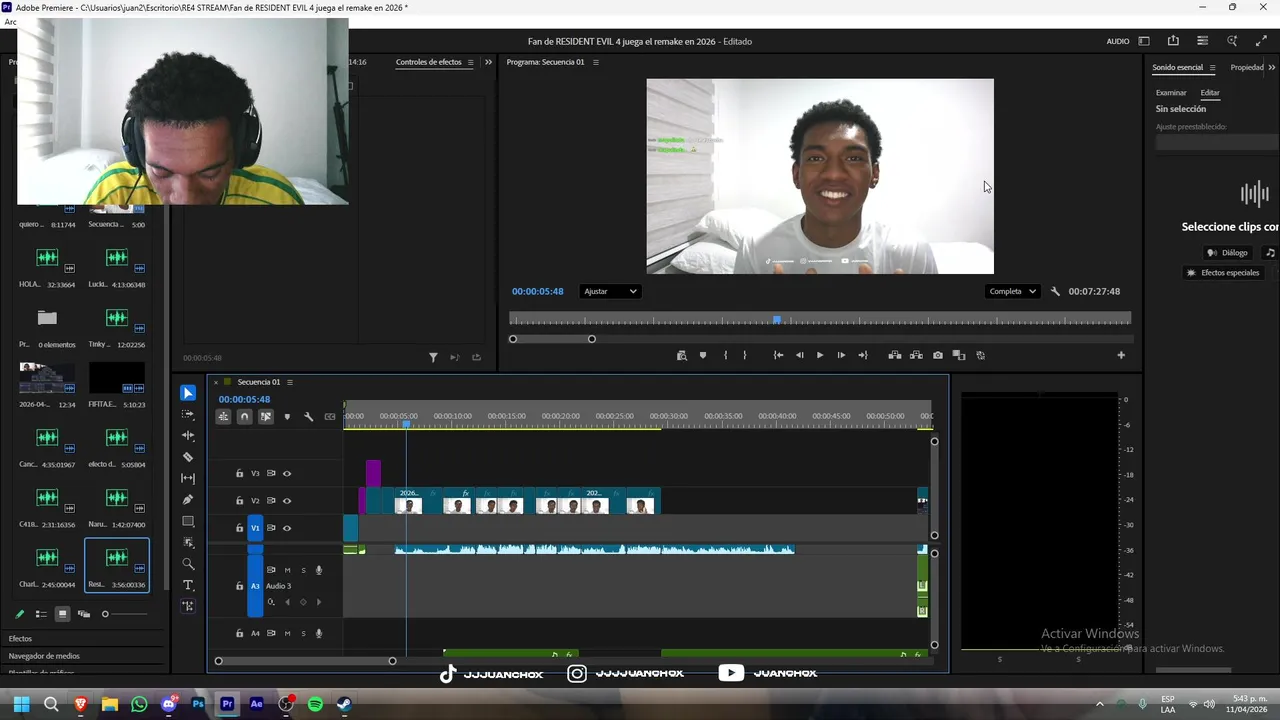Switch to Controles de efectos tab

(x=428, y=62)
